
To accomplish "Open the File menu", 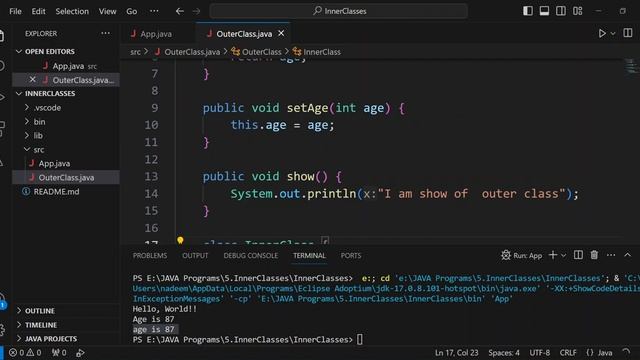I will coord(16,11).
